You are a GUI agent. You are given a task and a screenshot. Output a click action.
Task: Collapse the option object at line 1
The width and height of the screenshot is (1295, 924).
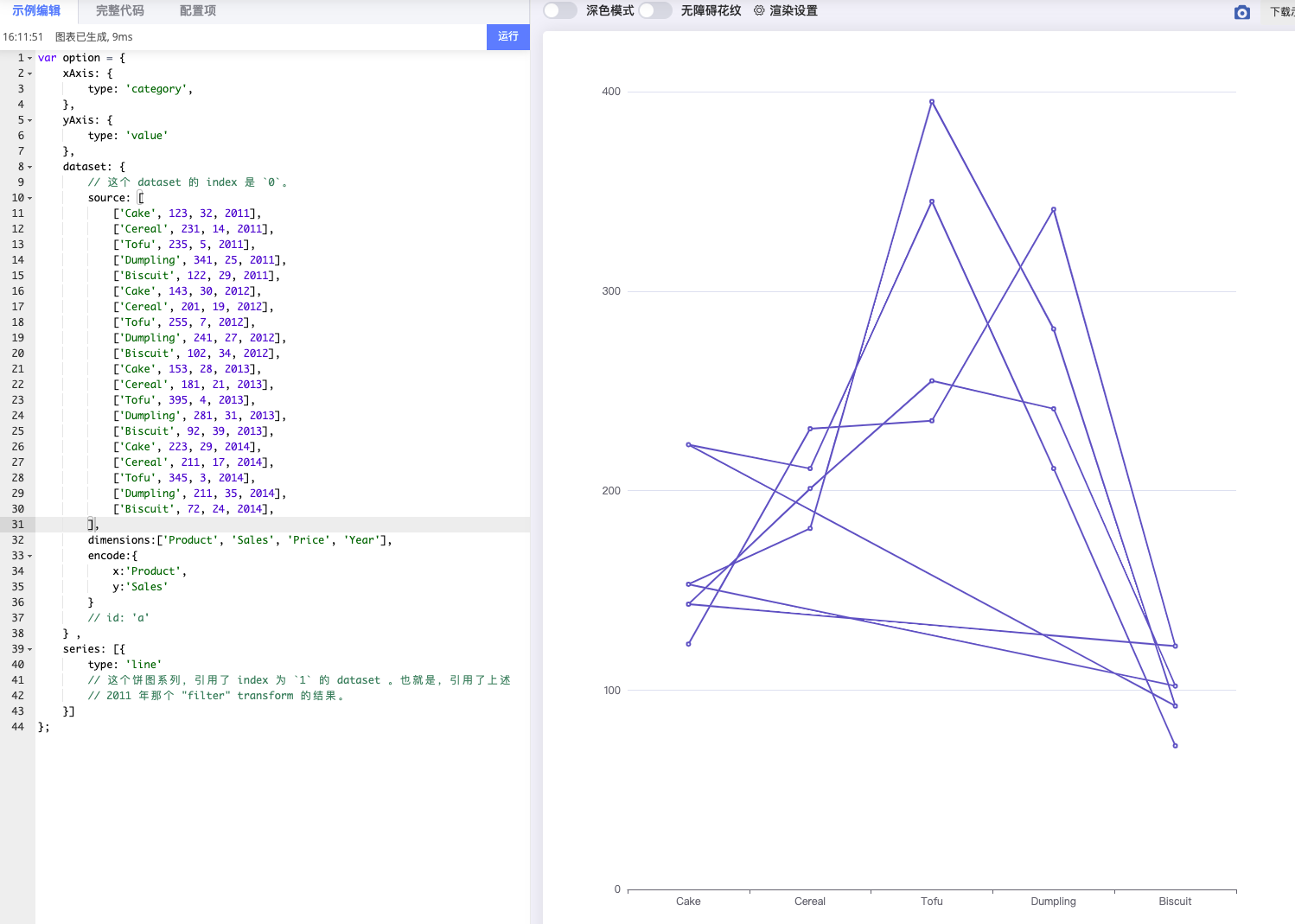pyautogui.click(x=29, y=58)
